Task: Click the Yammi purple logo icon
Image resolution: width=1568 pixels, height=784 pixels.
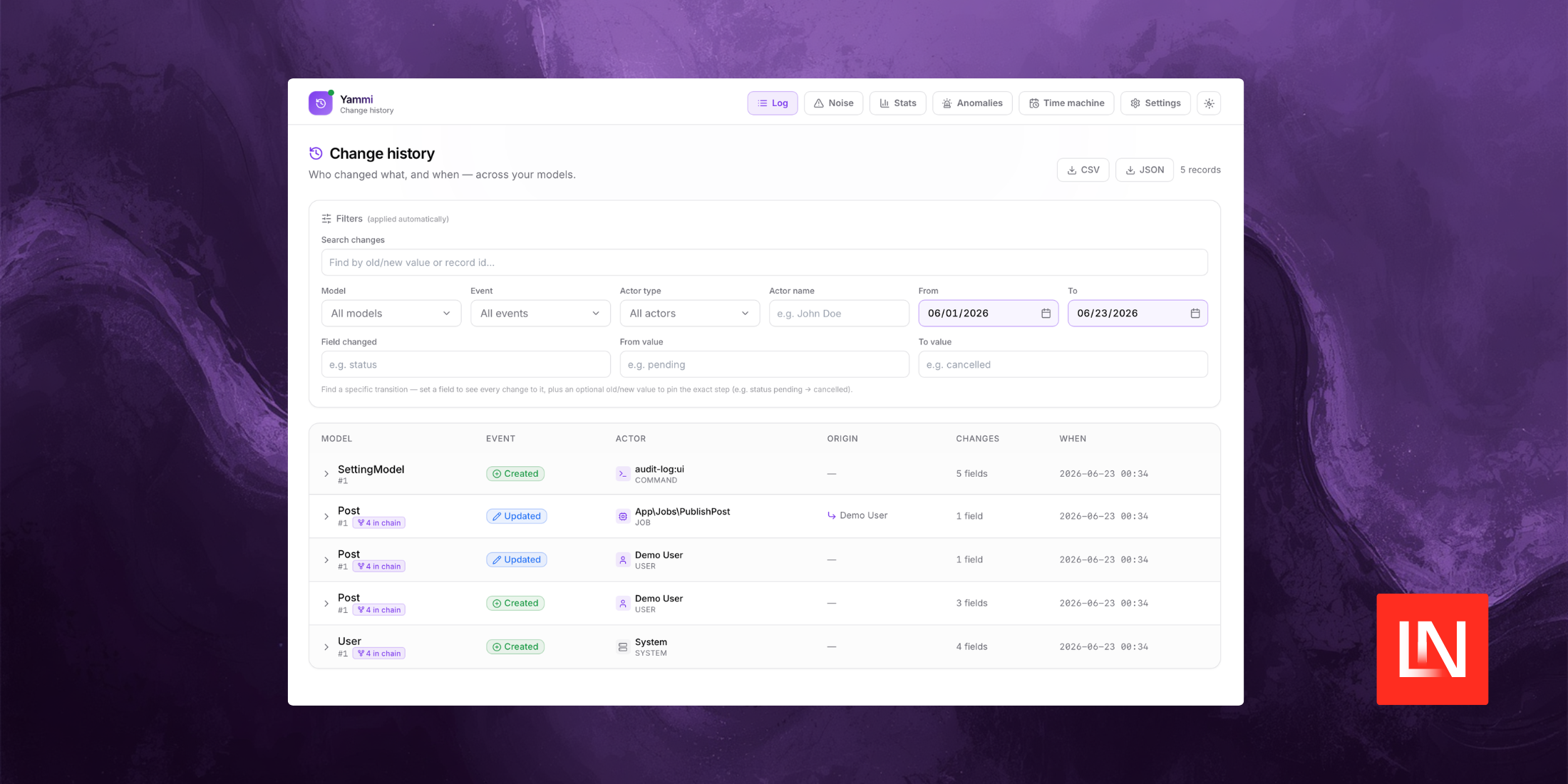Action: 321,103
